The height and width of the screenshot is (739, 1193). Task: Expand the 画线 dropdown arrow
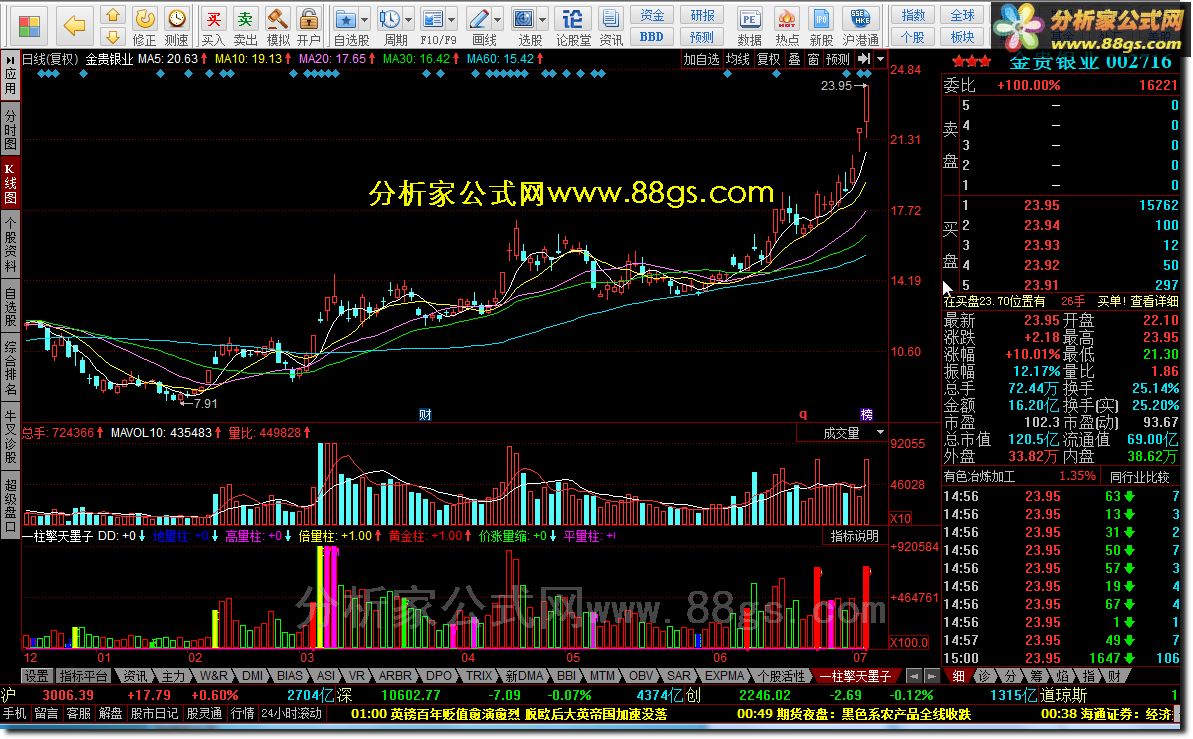coord(498,20)
